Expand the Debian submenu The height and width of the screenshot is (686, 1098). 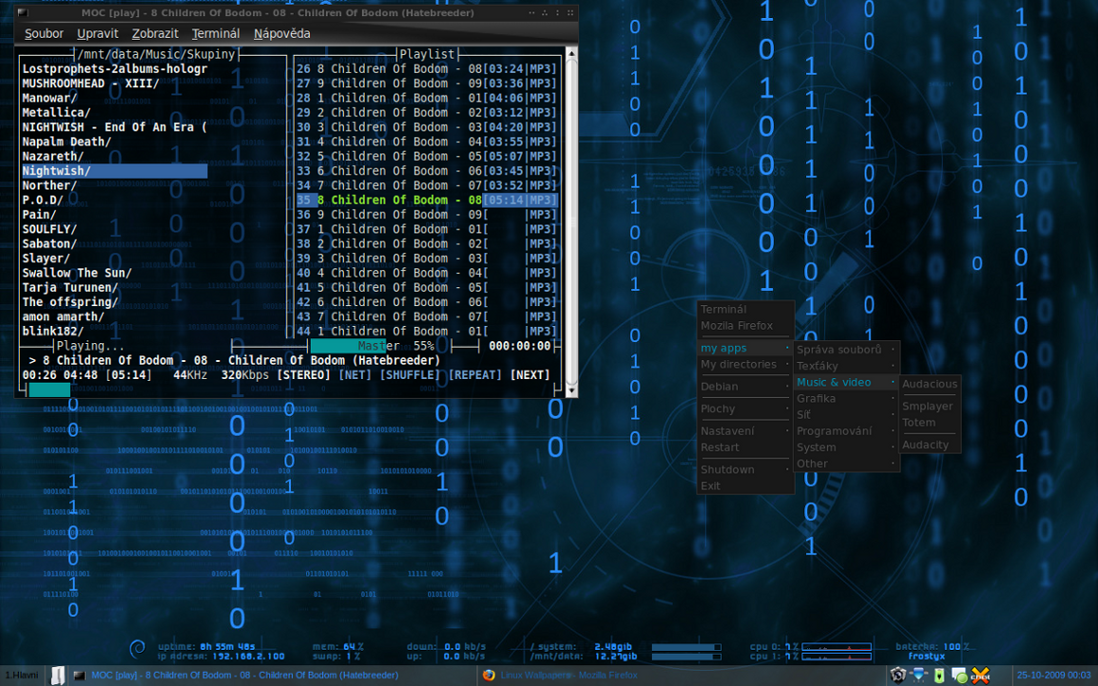[745, 386]
